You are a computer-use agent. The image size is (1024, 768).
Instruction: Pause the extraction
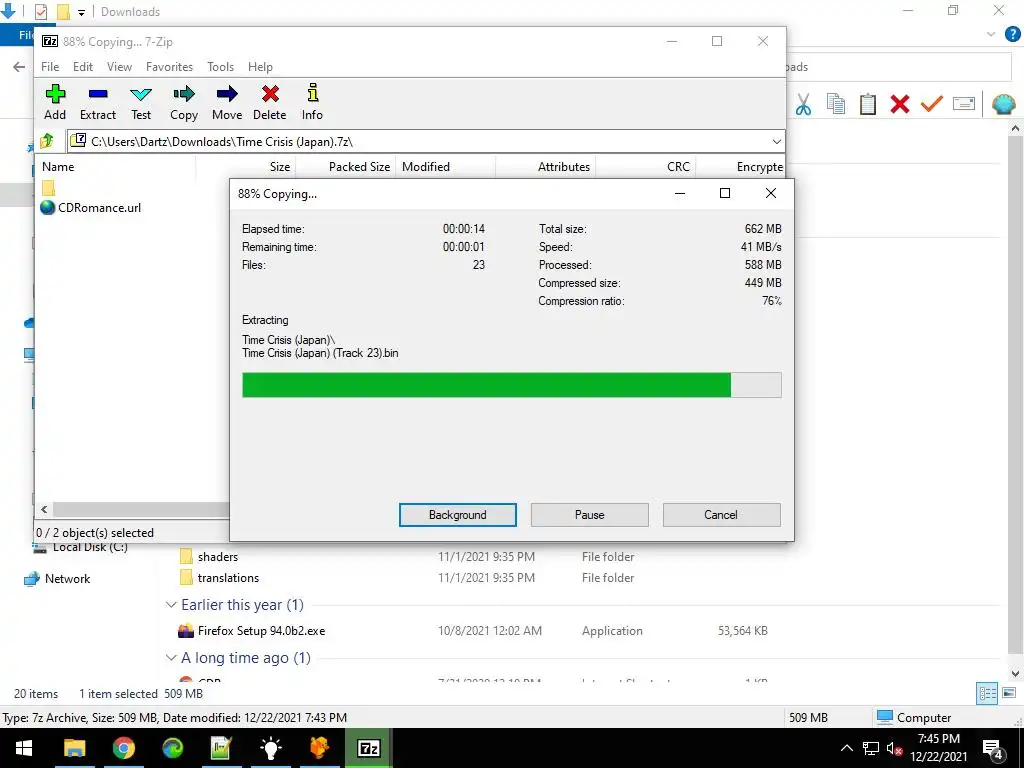click(x=589, y=515)
